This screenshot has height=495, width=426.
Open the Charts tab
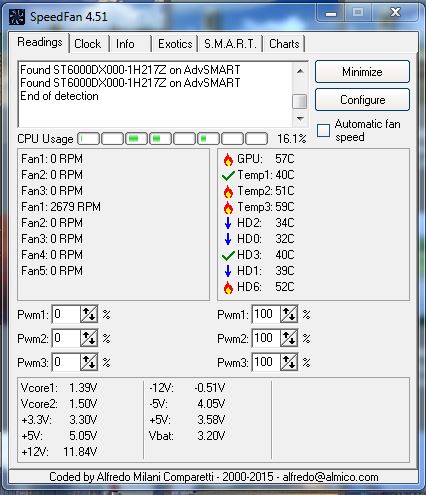pos(284,44)
